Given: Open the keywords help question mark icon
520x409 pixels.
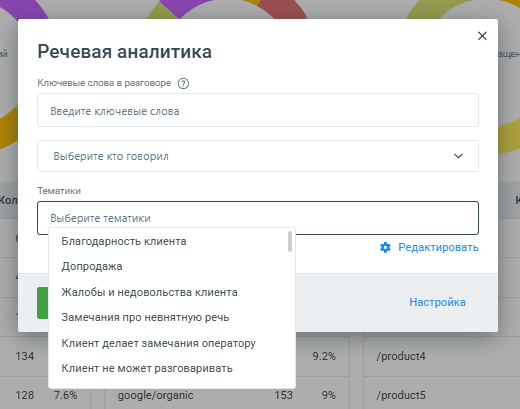Looking at the screenshot, I should pos(183,83).
